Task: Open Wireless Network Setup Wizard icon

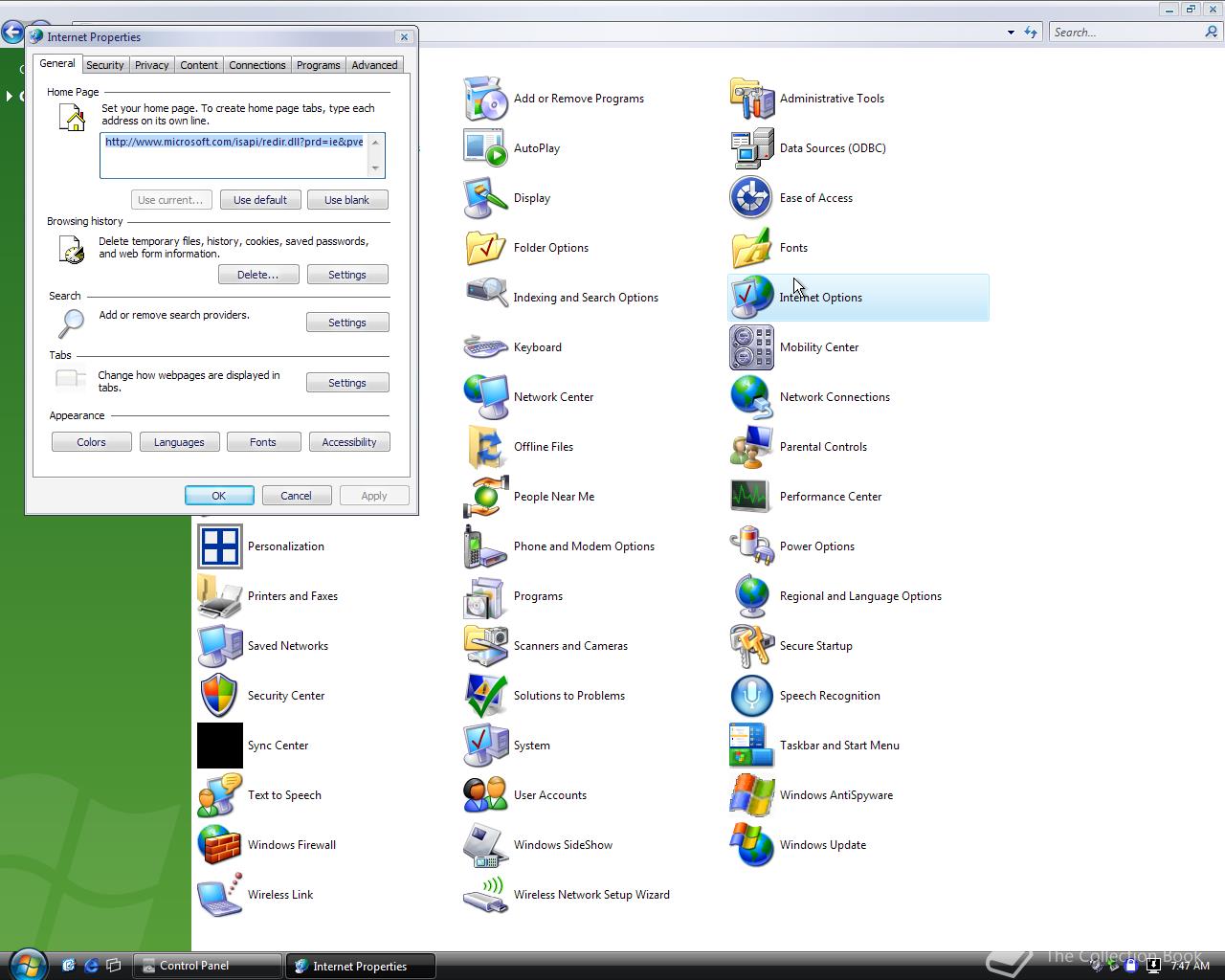Action: point(485,895)
